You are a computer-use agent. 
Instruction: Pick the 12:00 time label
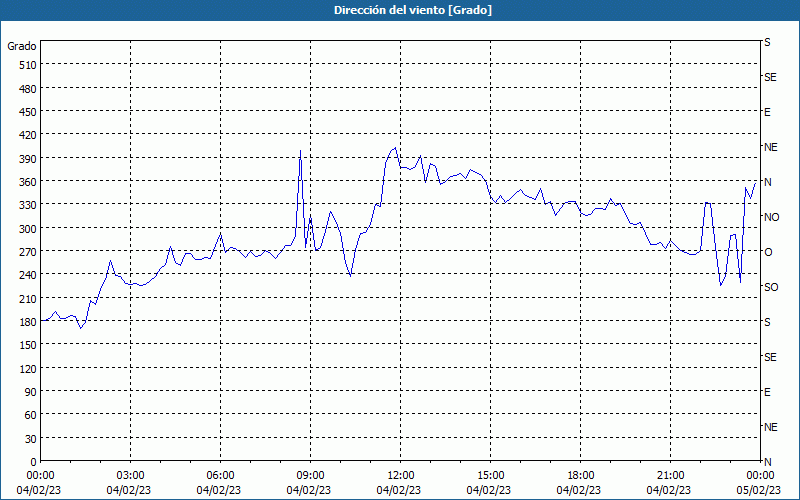click(401, 476)
